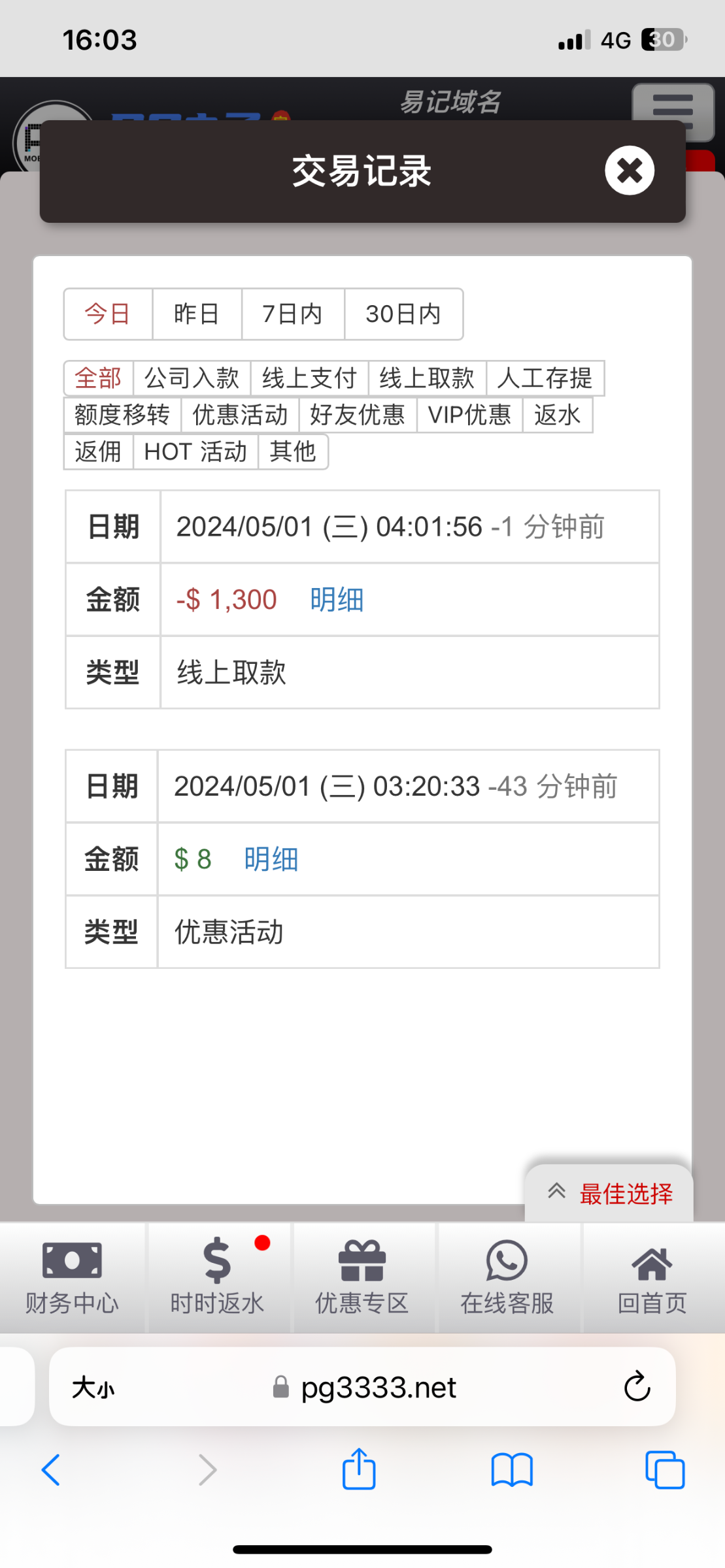Viewport: 725px width, 1568px height.
Task: Reload the page in Safari
Action: (637, 1386)
